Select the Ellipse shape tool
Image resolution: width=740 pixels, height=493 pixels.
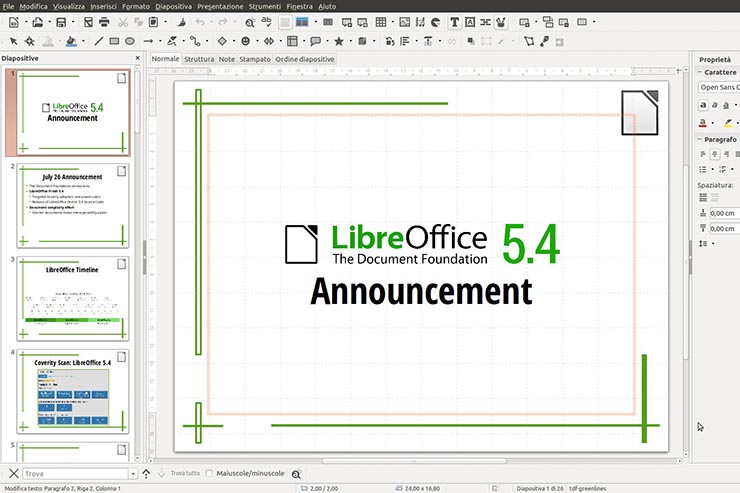coord(130,41)
